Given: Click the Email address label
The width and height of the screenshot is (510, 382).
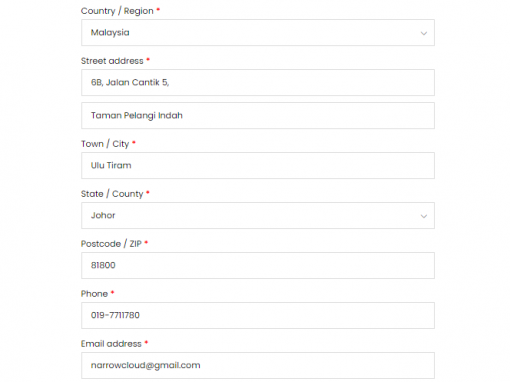Looking at the screenshot, I should [x=111, y=344].
